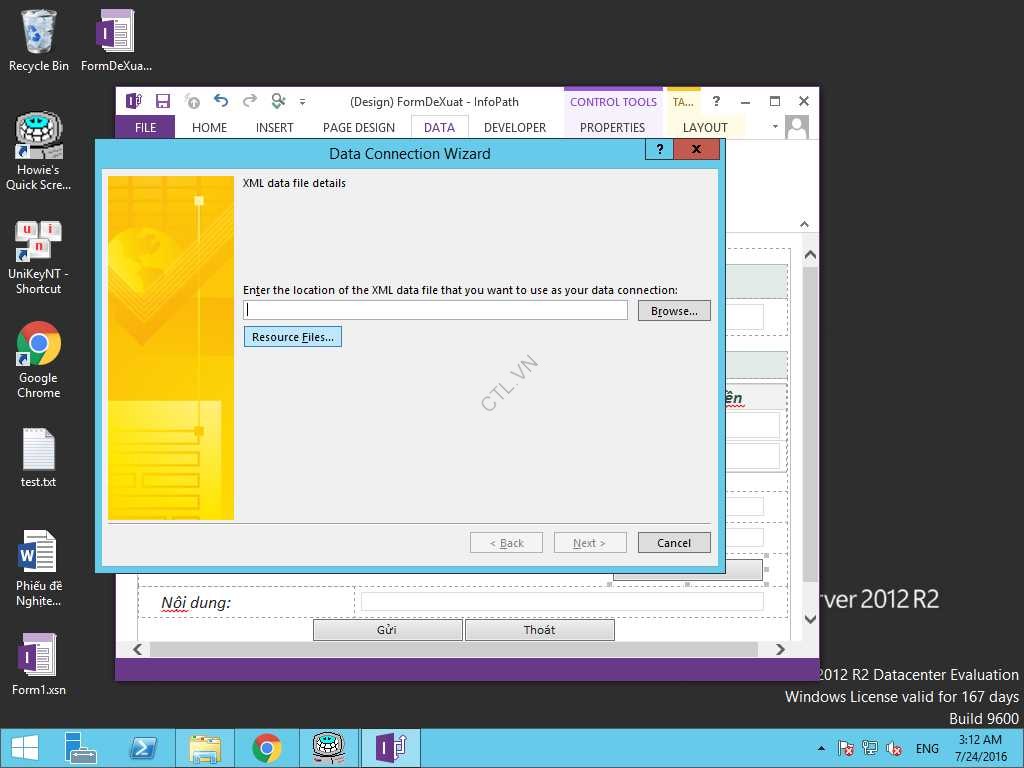Open Server Manager from the taskbar
This screenshot has width=1024, height=768.
(80, 748)
